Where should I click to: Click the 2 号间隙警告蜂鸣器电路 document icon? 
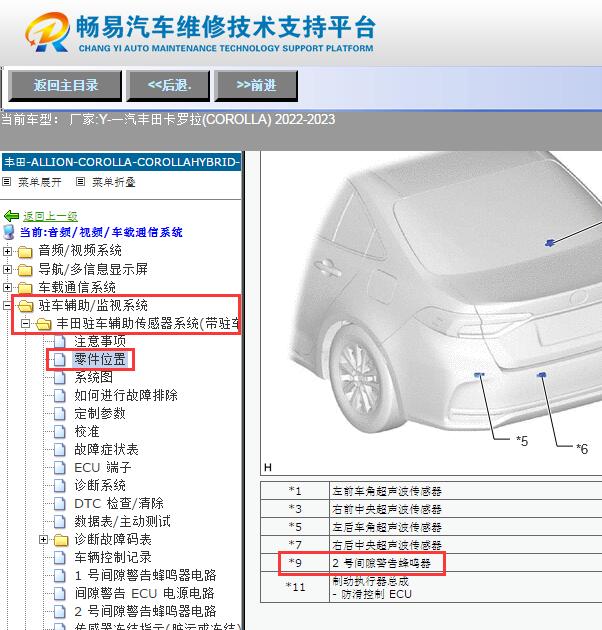(59, 612)
